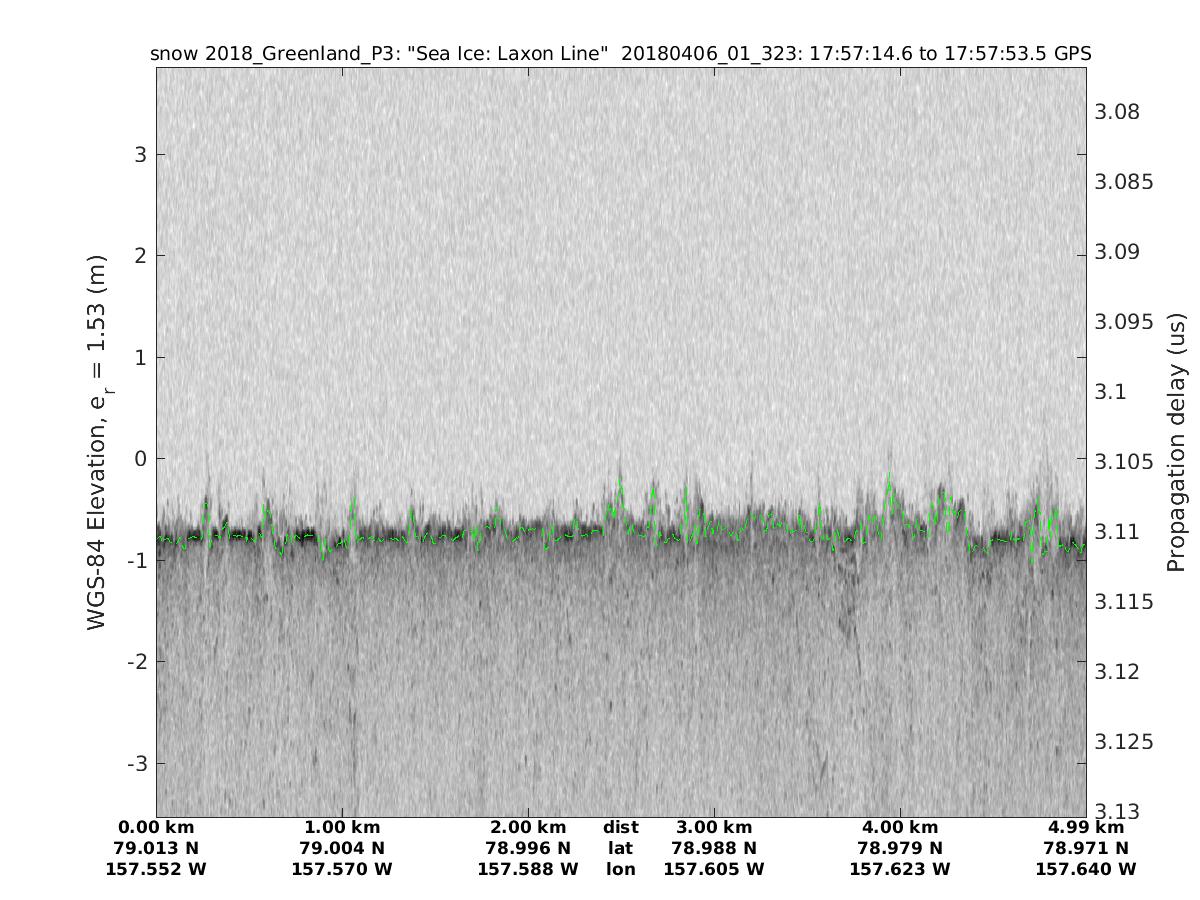The image size is (1200, 900).
Task: Click the elevation tick label '-3' on left axis
Action: click(x=136, y=763)
